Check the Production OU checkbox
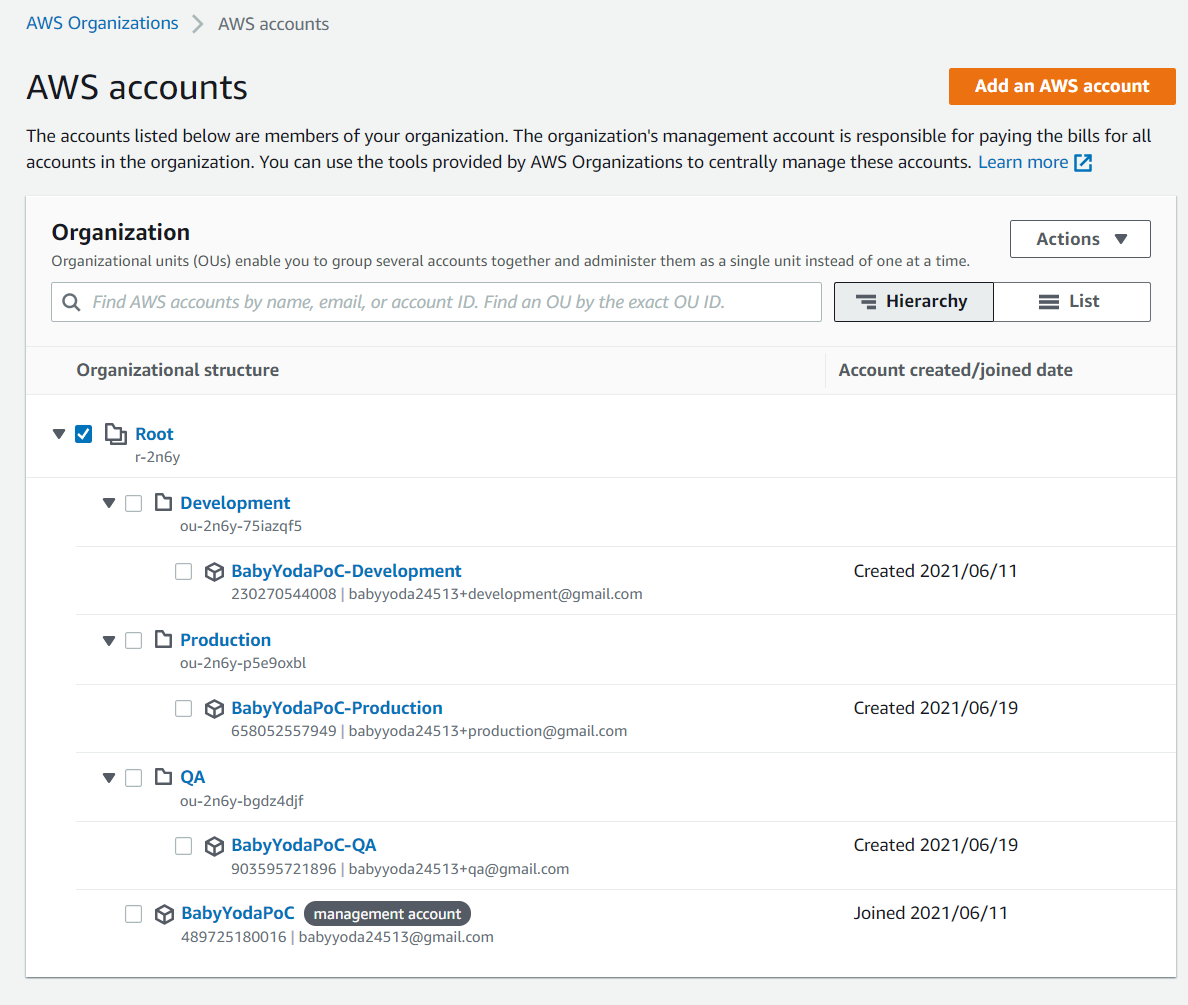 click(133, 640)
